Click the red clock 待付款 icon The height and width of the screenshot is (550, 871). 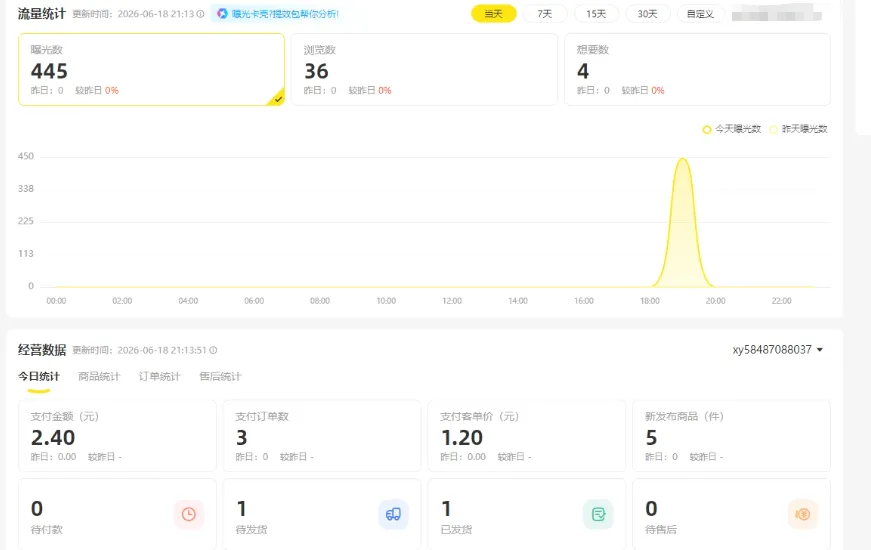click(x=189, y=514)
